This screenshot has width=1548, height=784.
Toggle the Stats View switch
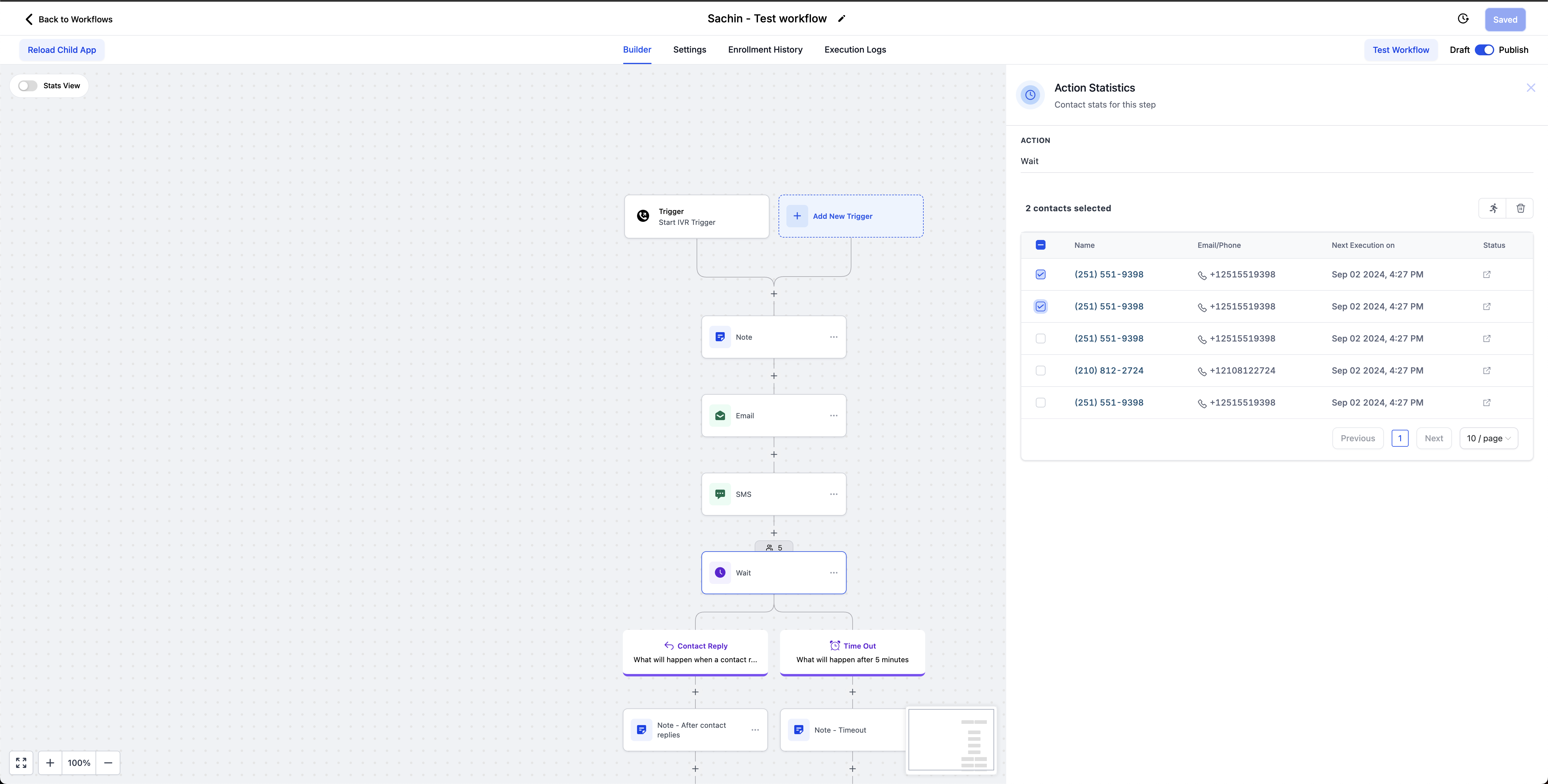coord(28,86)
